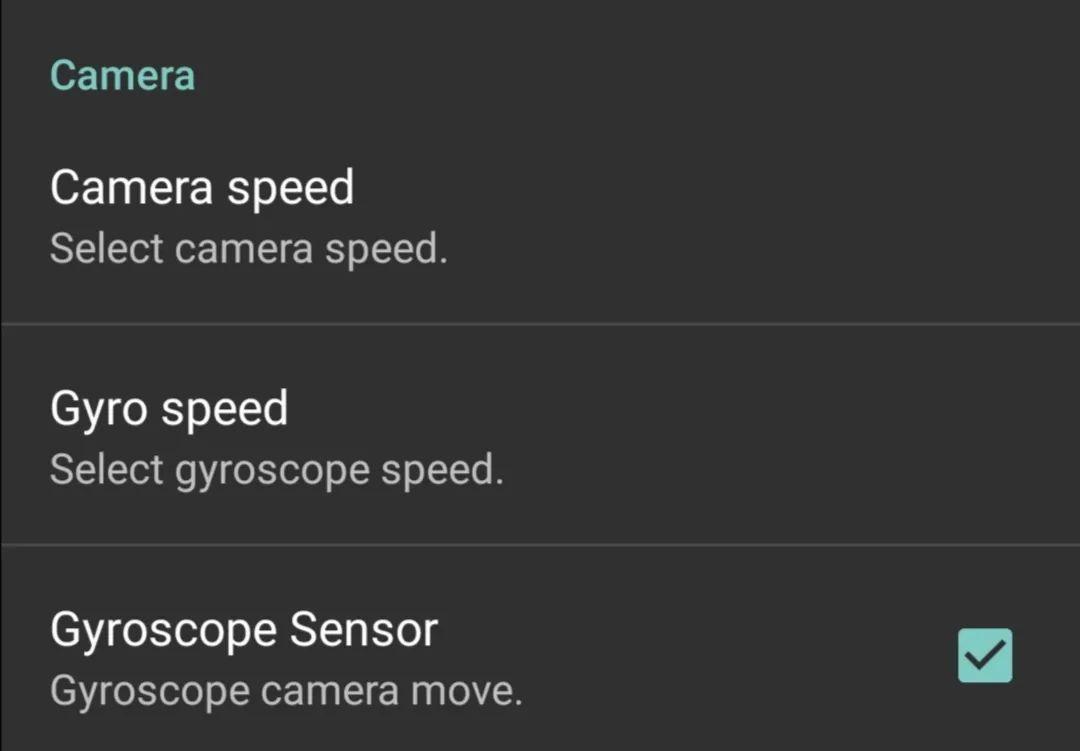Click the Gyroscope Sensor label
This screenshot has width=1080, height=751.
click(x=243, y=631)
